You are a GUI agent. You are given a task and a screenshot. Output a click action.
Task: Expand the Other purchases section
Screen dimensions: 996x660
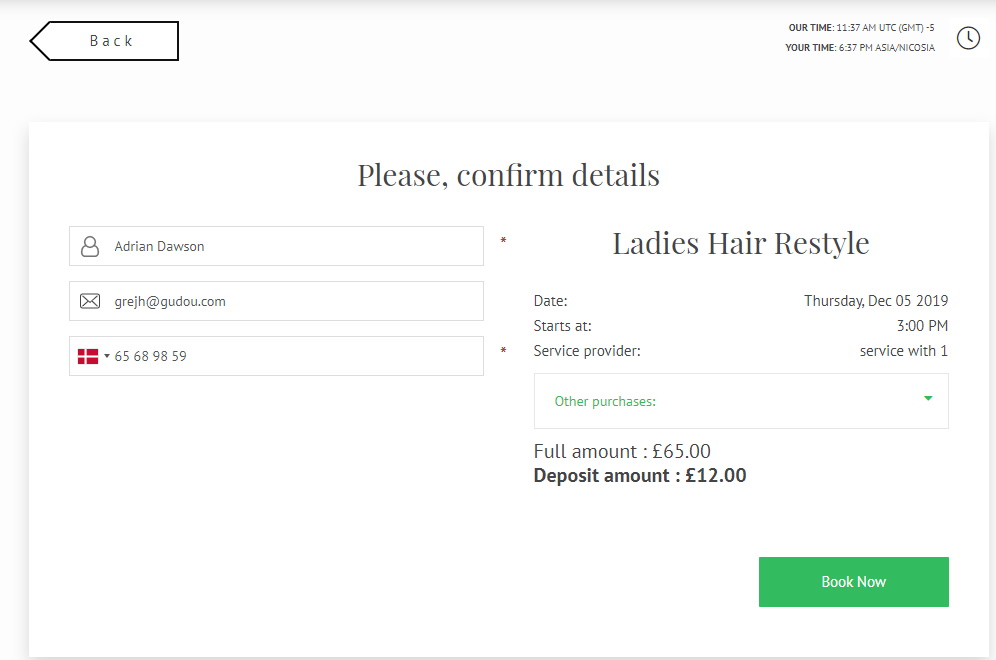[741, 401]
